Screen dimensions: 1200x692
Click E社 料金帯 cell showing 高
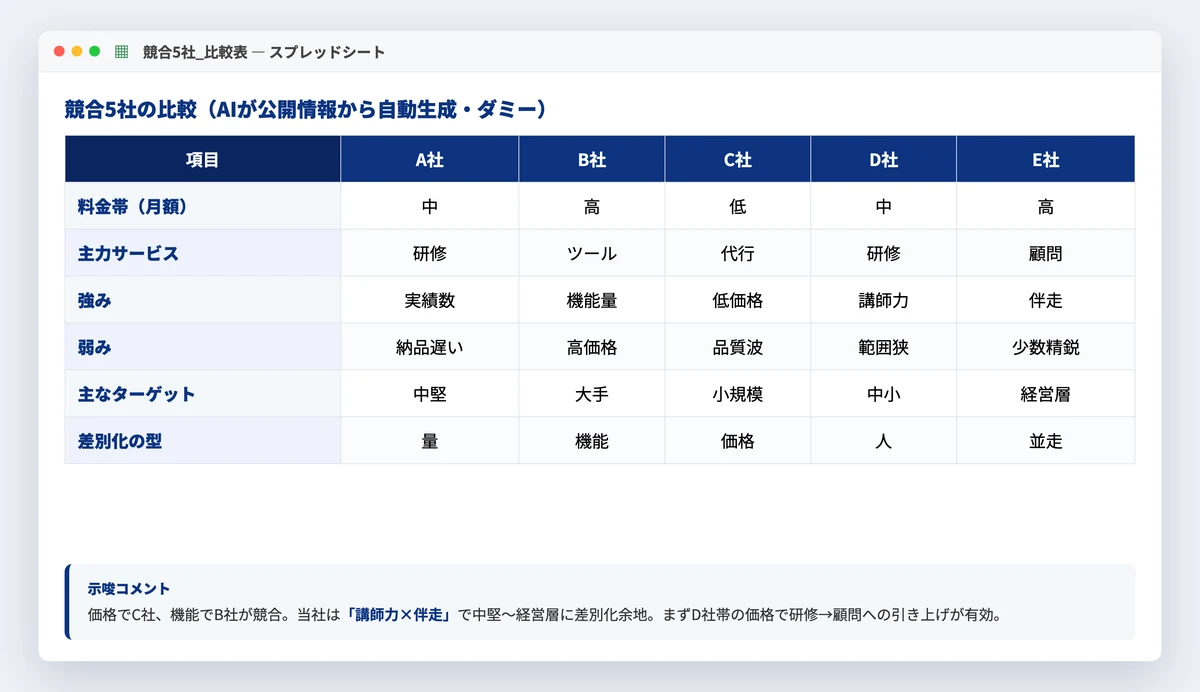pos(1046,206)
